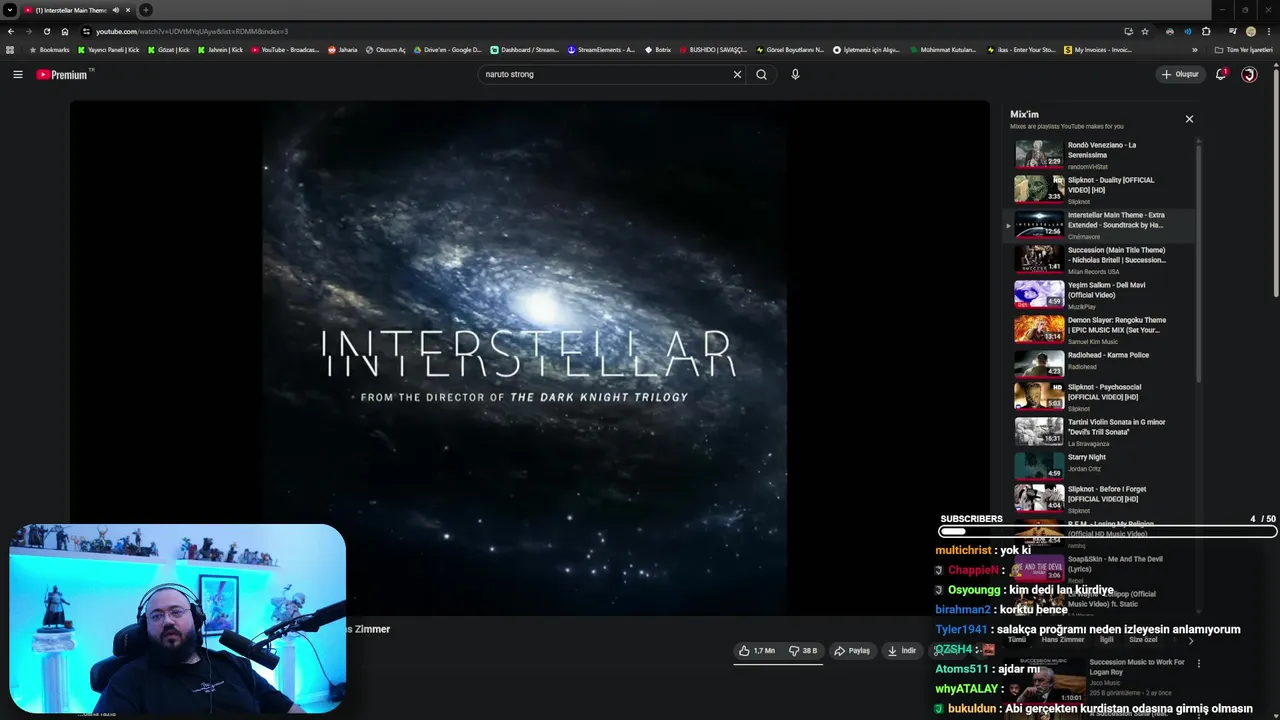Open options for Succession Music to Work For

1199,663
